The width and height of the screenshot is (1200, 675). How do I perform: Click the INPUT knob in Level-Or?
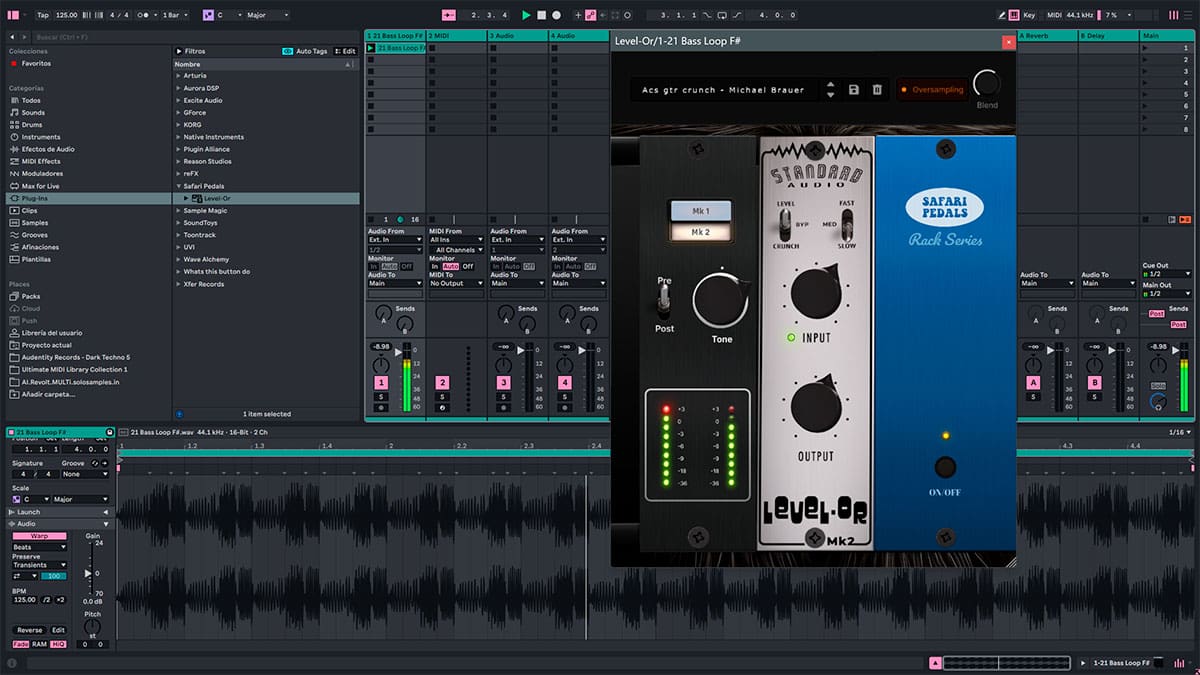point(816,294)
